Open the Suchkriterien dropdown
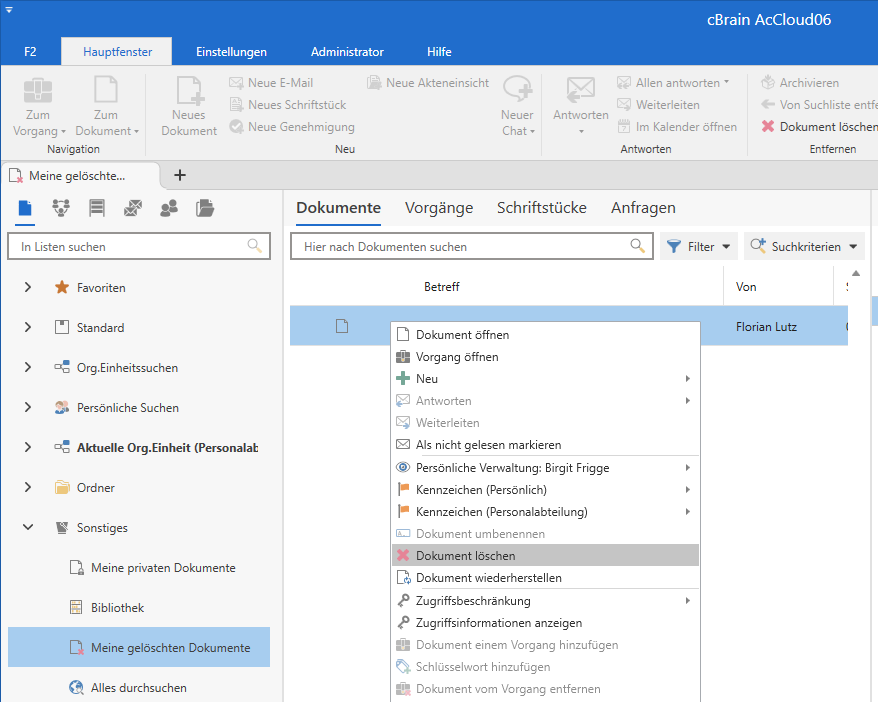This screenshot has height=702, width=878. tap(804, 246)
